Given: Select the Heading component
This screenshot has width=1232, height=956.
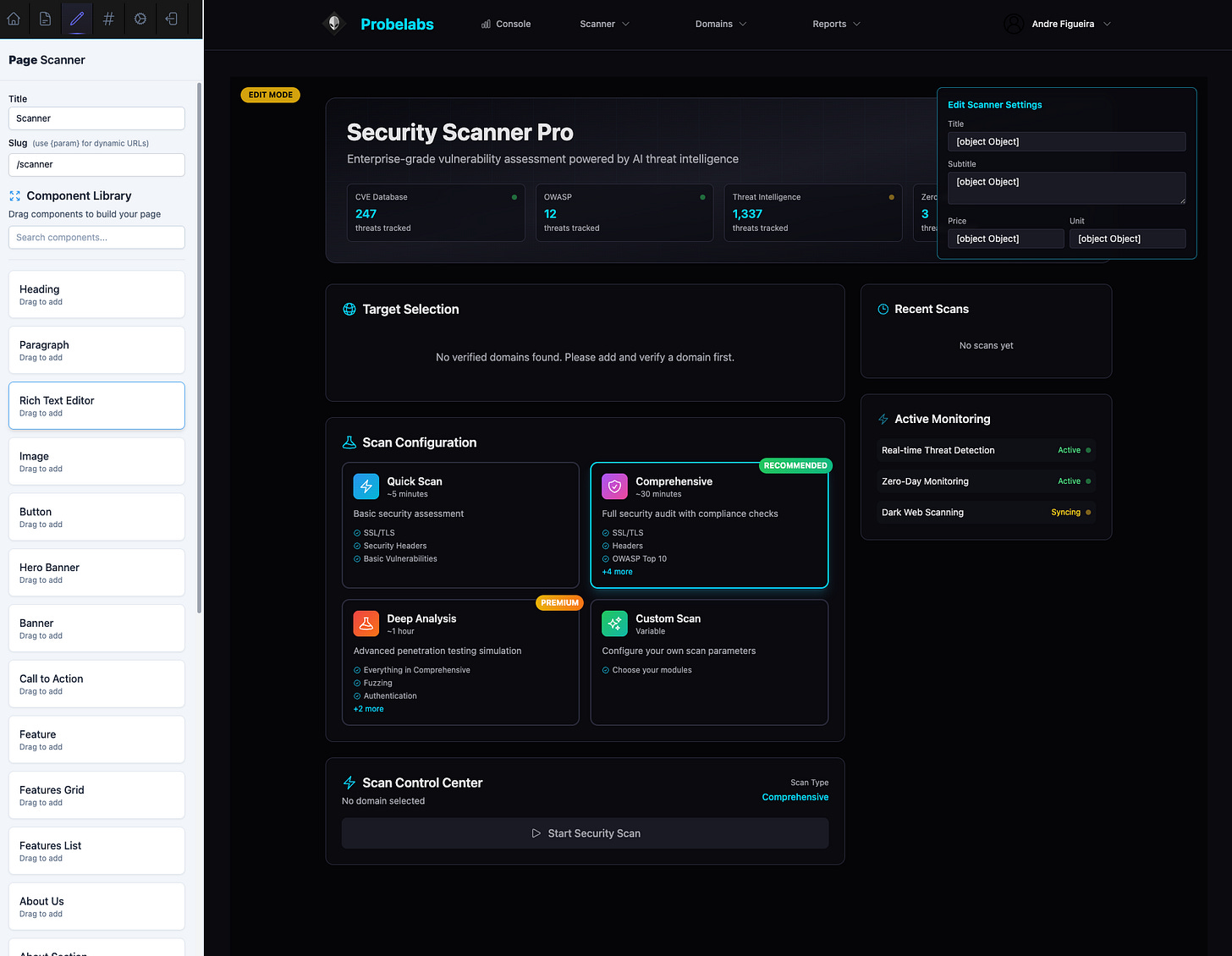Looking at the screenshot, I should pyautogui.click(x=96, y=294).
